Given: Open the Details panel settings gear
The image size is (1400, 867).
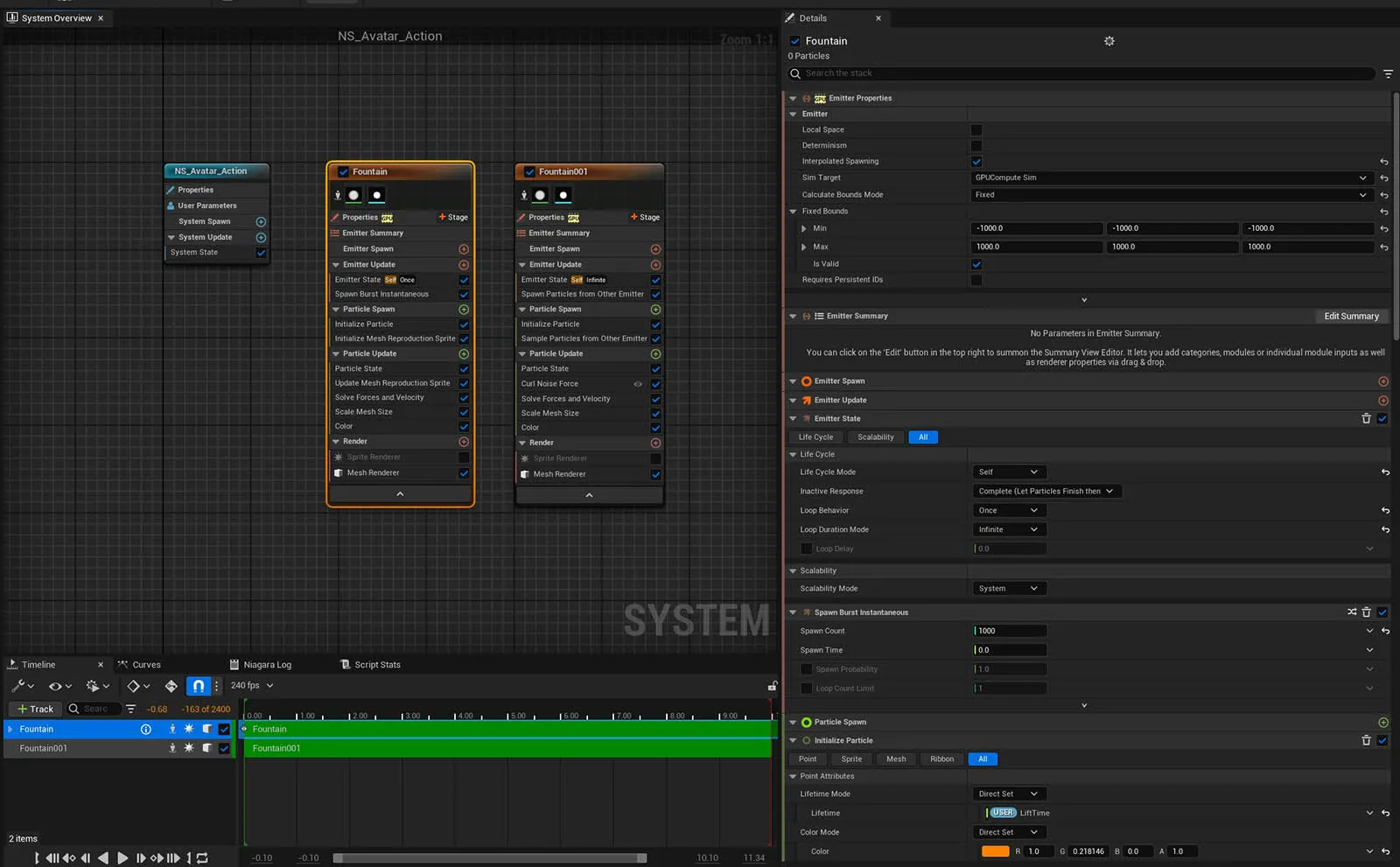Looking at the screenshot, I should [1109, 41].
